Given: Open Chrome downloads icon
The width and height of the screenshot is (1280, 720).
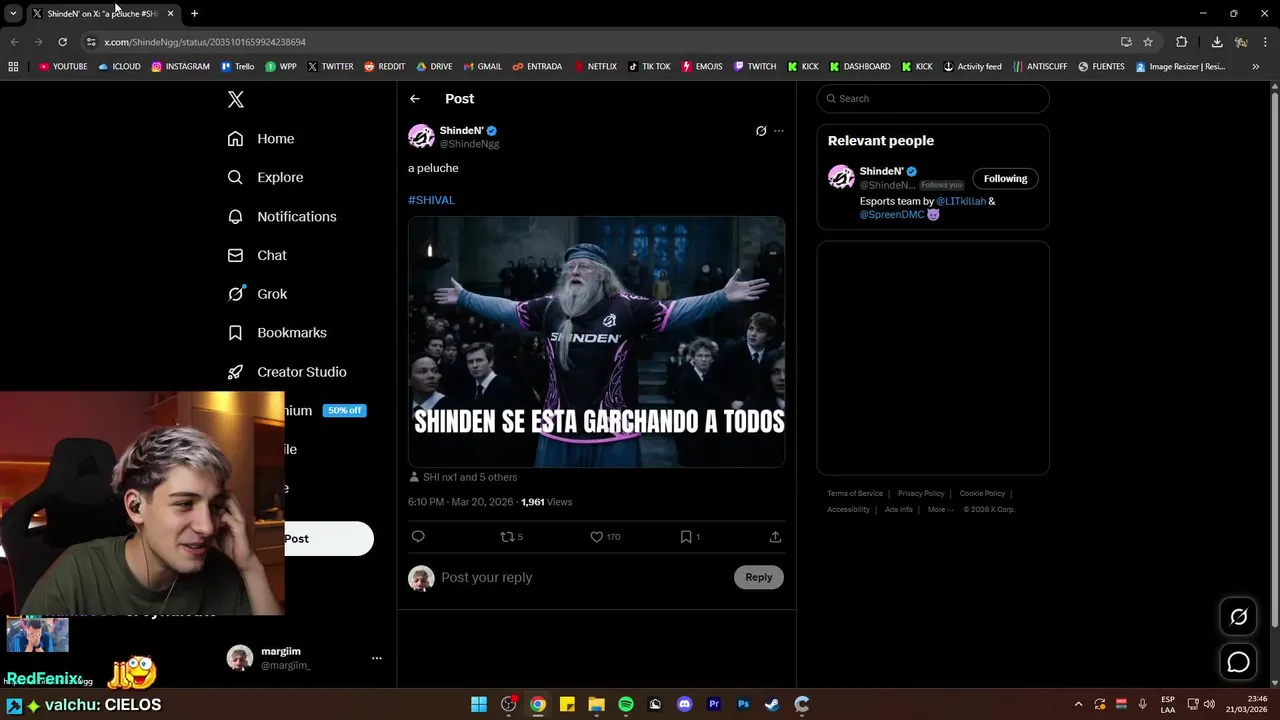Looking at the screenshot, I should coord(1217,42).
